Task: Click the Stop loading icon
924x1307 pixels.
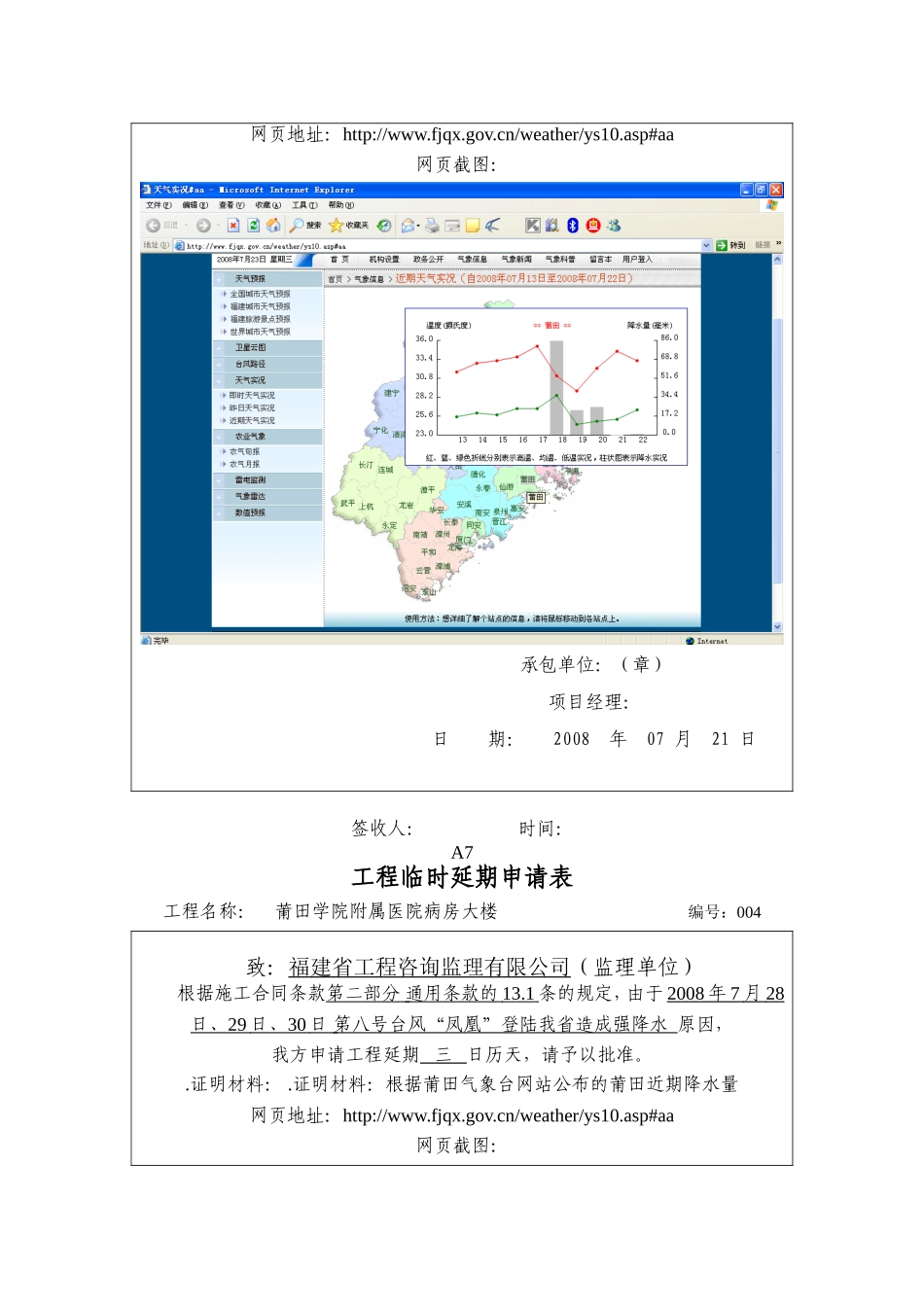Action: (233, 226)
